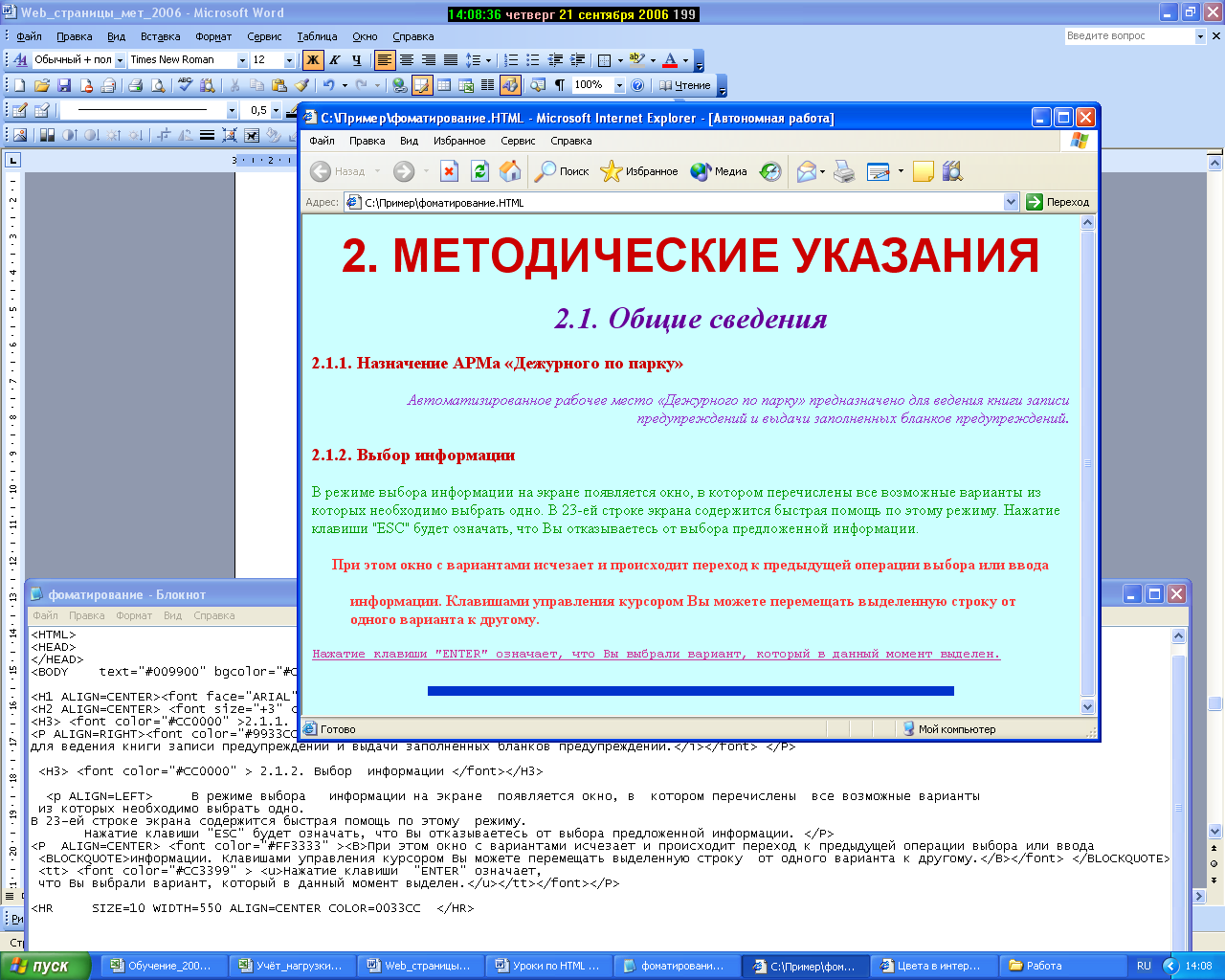Open the Медиа panel in Internet Explorer
Viewport: 1225px width, 980px height.
coord(719,171)
